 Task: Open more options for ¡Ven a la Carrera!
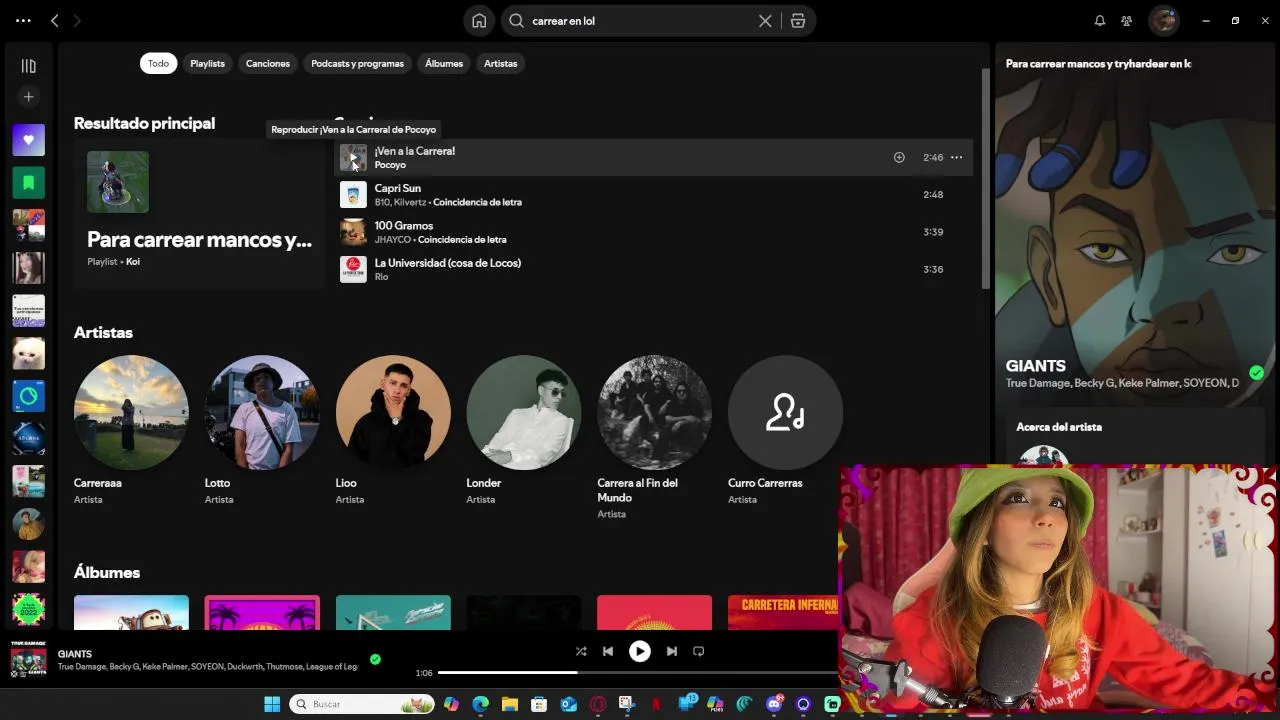956,157
